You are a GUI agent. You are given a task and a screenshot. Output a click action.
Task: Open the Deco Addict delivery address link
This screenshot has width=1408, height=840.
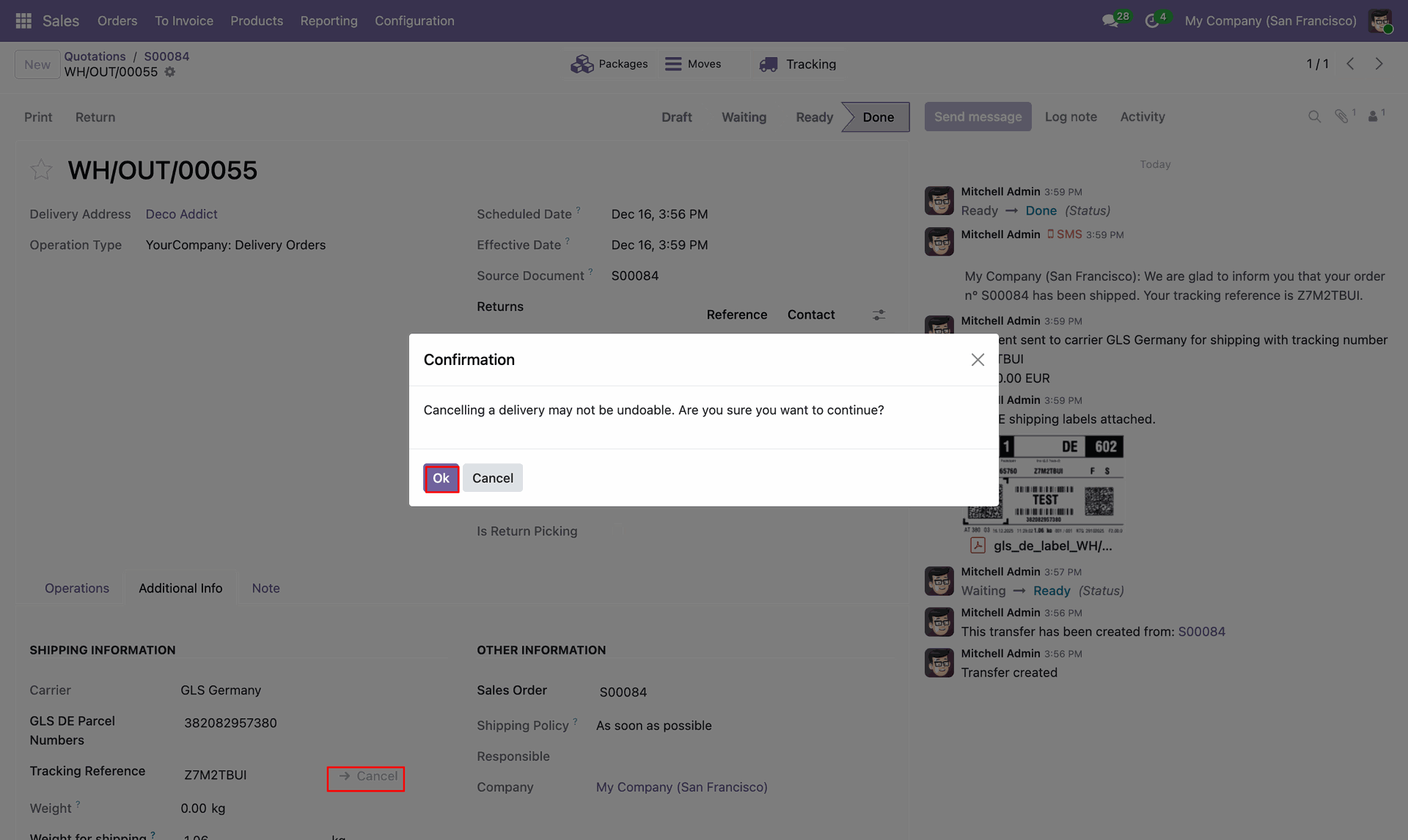[181, 214]
